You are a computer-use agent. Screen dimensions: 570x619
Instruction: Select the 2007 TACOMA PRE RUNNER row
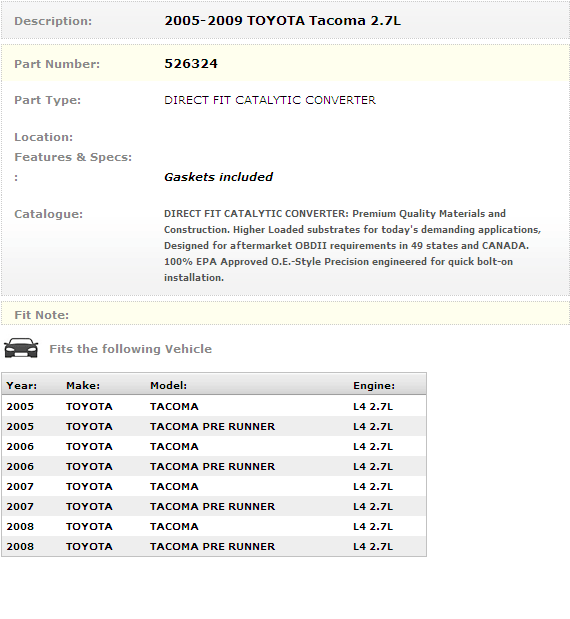pos(214,506)
